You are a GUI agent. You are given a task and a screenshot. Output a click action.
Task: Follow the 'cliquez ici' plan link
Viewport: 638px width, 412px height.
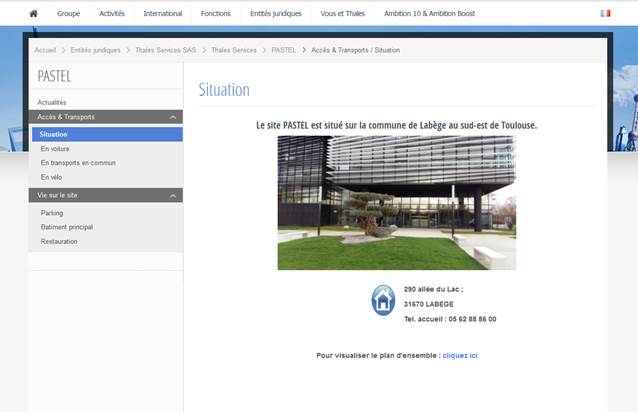(460, 355)
